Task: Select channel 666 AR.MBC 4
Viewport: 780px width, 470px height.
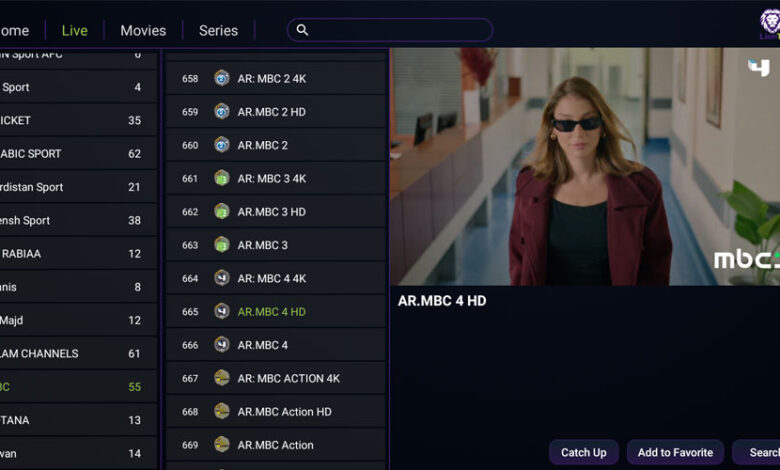Action: point(276,345)
